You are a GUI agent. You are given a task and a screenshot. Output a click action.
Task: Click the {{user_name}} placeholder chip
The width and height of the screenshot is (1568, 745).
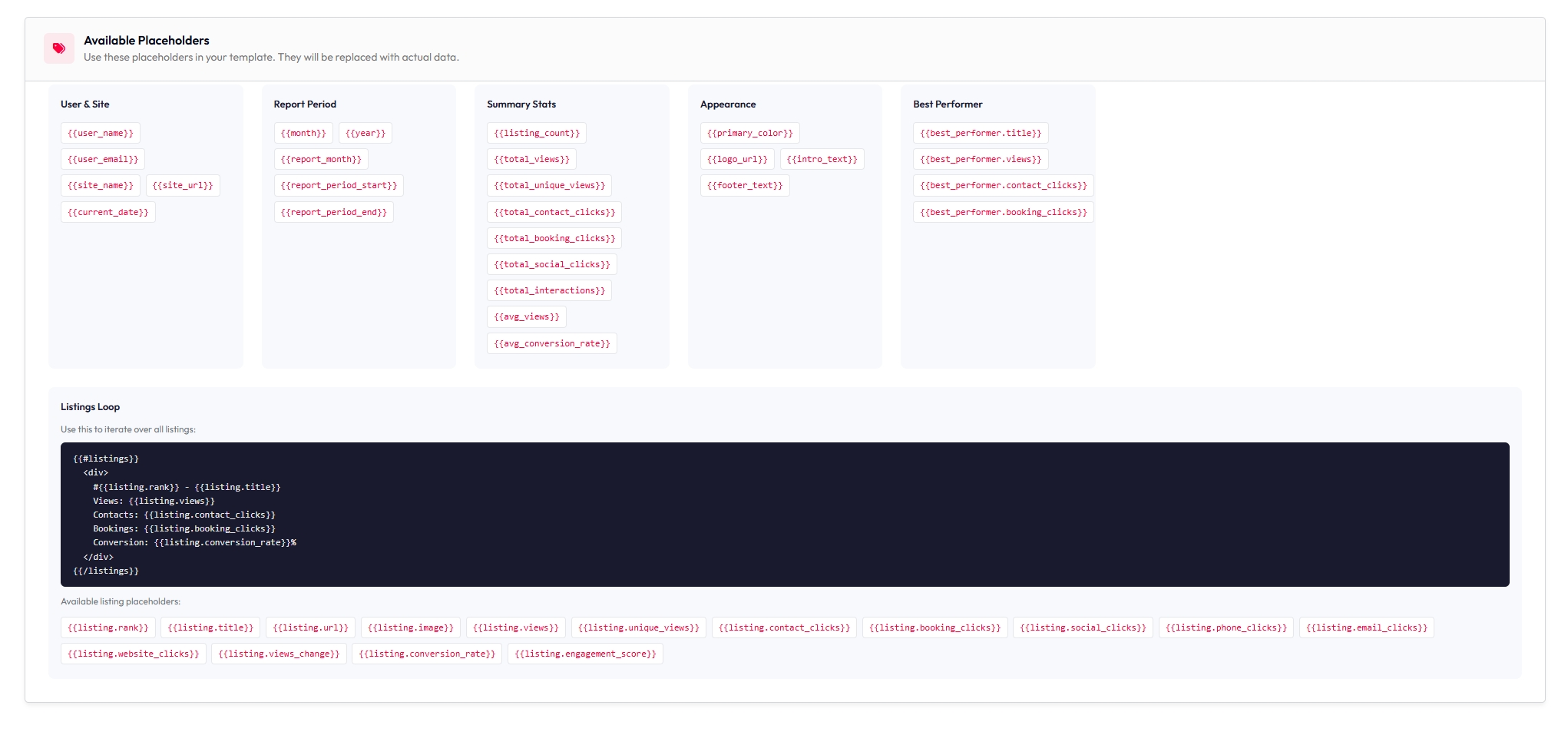coord(101,133)
